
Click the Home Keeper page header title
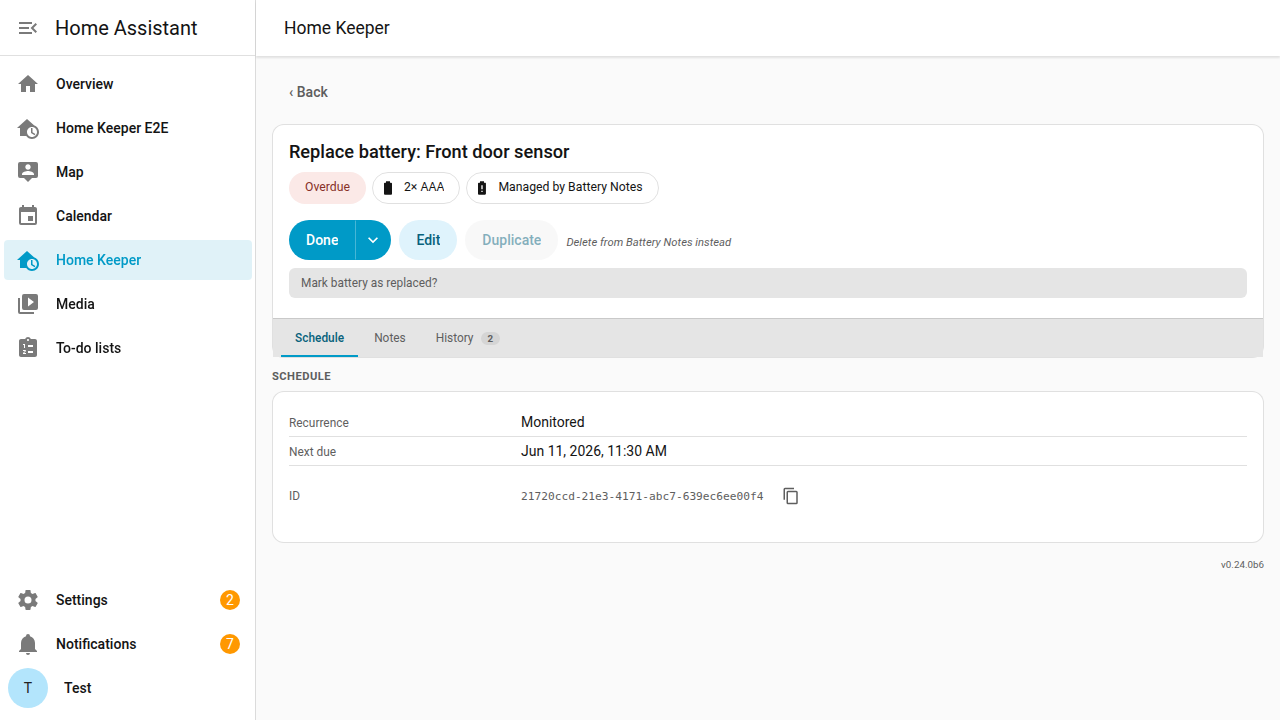[x=337, y=28]
